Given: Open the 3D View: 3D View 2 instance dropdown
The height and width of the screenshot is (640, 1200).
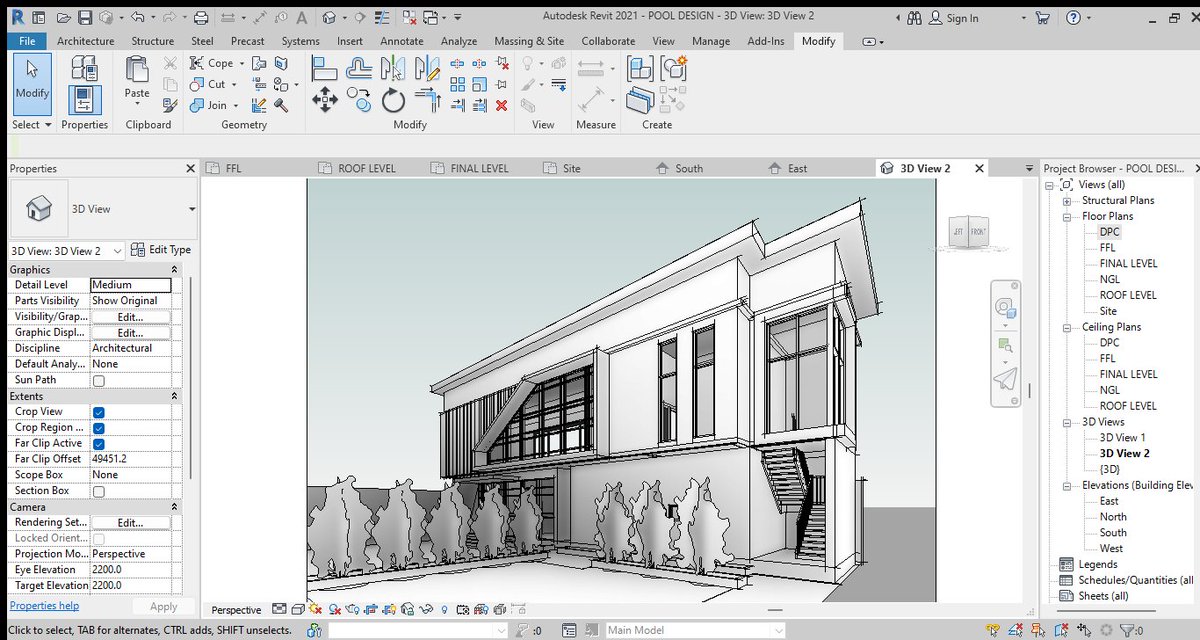Looking at the screenshot, I should [118, 251].
